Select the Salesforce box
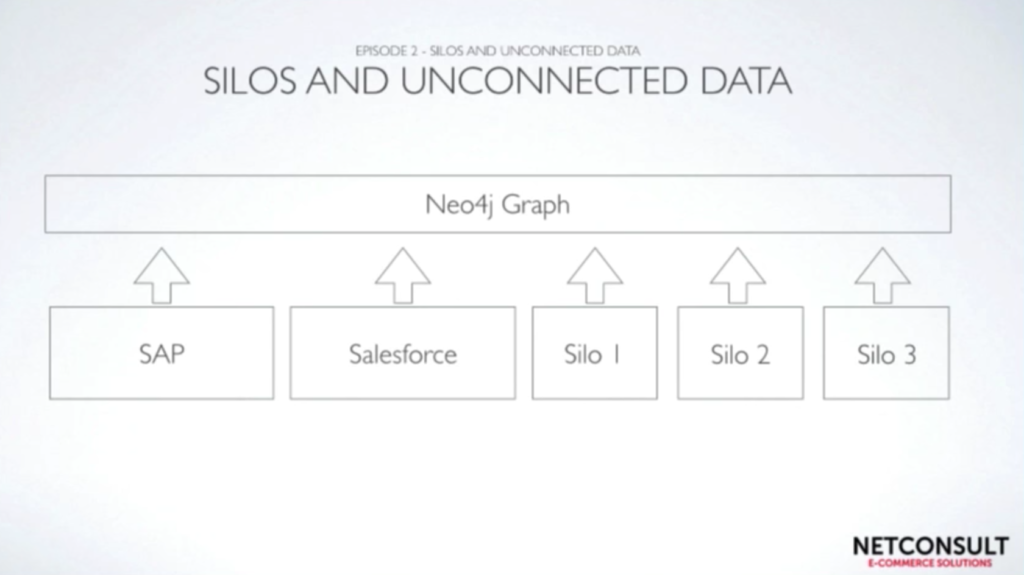Image resolution: width=1024 pixels, height=575 pixels. [403, 353]
